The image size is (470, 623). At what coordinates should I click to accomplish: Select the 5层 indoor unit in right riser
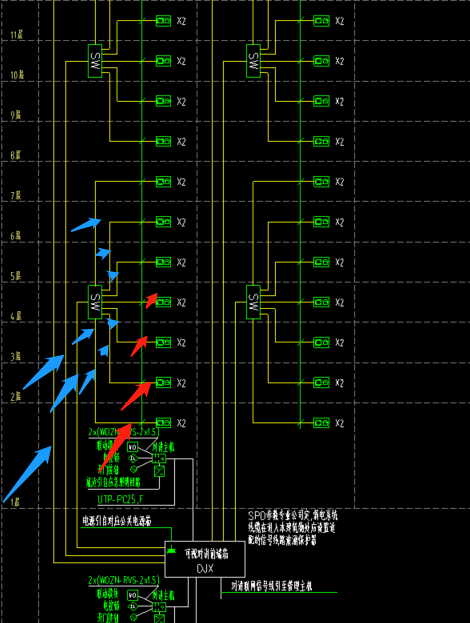click(x=321, y=262)
